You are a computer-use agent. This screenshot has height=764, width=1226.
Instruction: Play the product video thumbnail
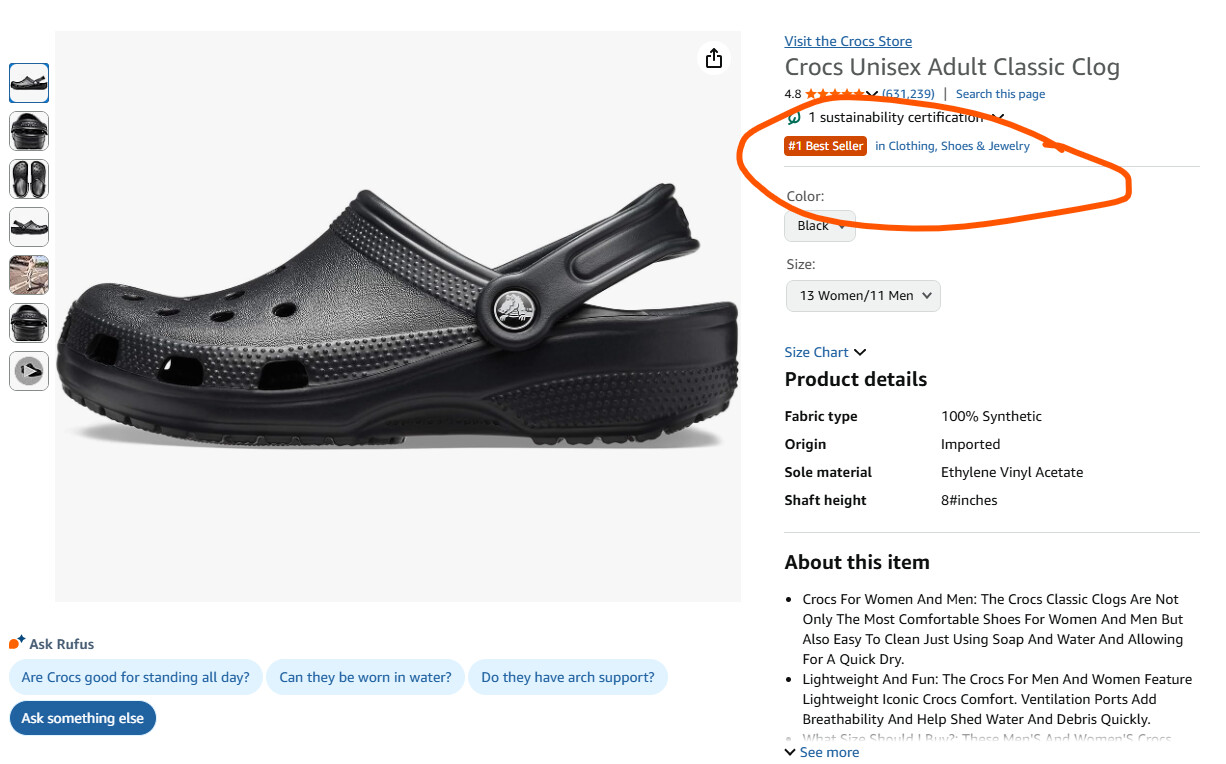29,371
